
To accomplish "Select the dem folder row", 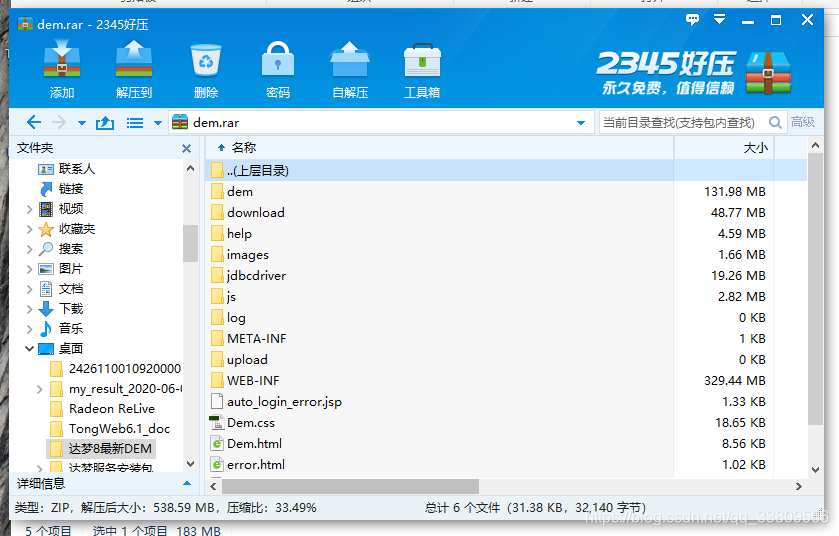I will (x=506, y=192).
